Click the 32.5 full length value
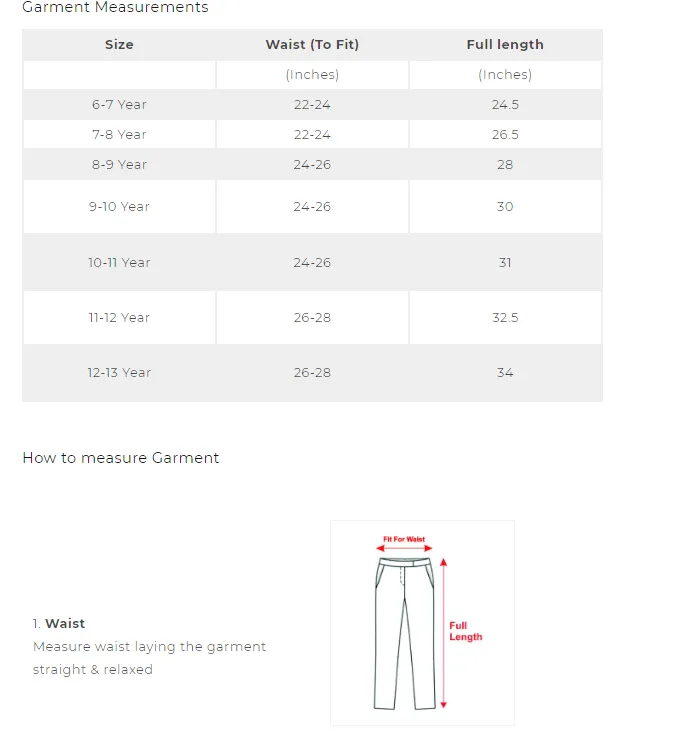 coord(505,318)
